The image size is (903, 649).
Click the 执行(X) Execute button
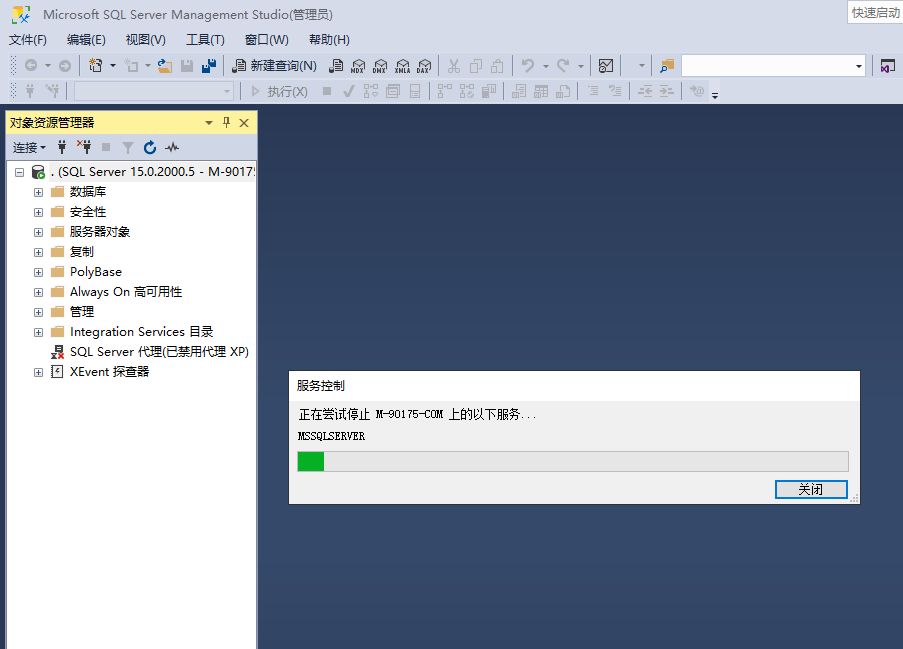[280, 91]
